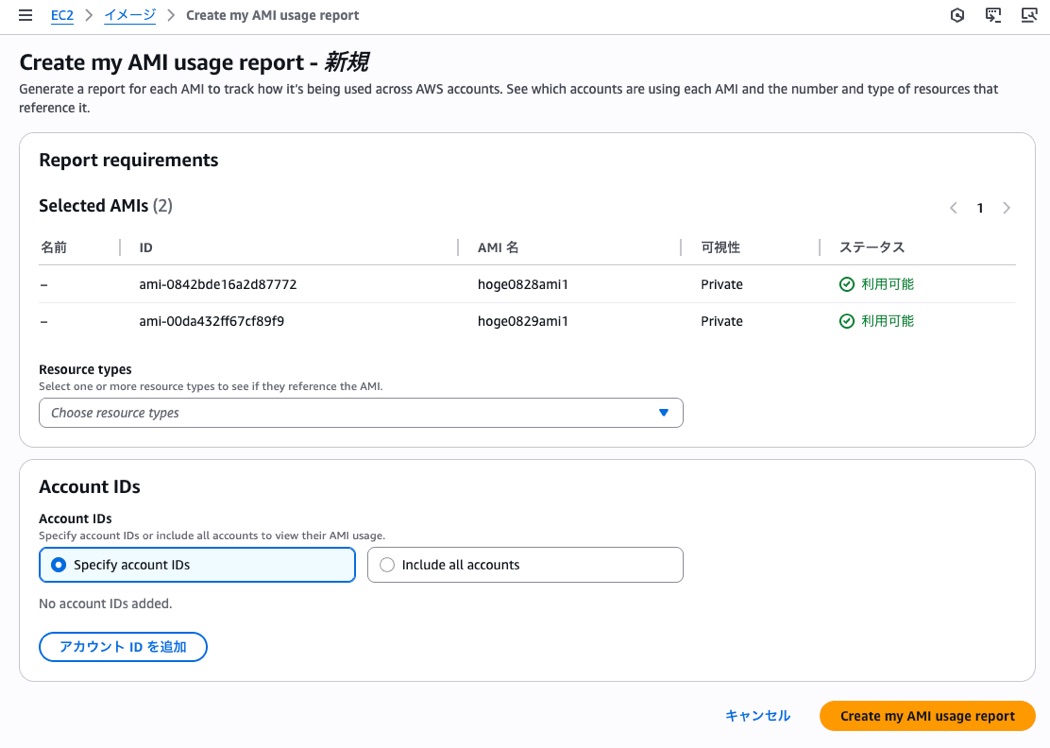This screenshot has width=1050, height=748.
Task: Select the Include all accounts radio option
Action: pyautogui.click(x=525, y=565)
